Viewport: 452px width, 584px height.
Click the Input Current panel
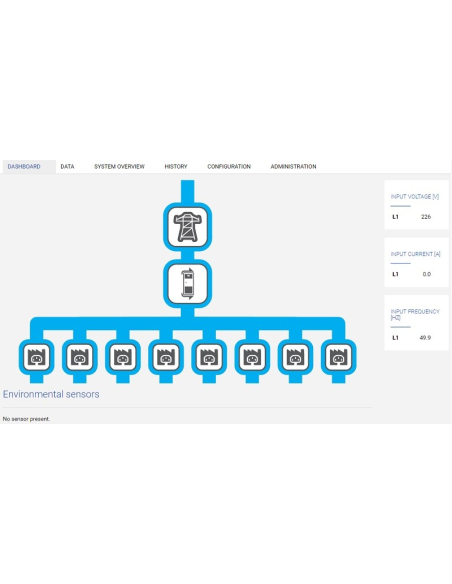pyautogui.click(x=416, y=262)
